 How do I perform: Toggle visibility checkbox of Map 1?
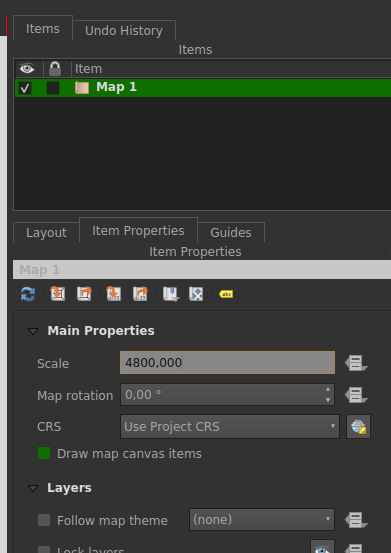coord(25,88)
